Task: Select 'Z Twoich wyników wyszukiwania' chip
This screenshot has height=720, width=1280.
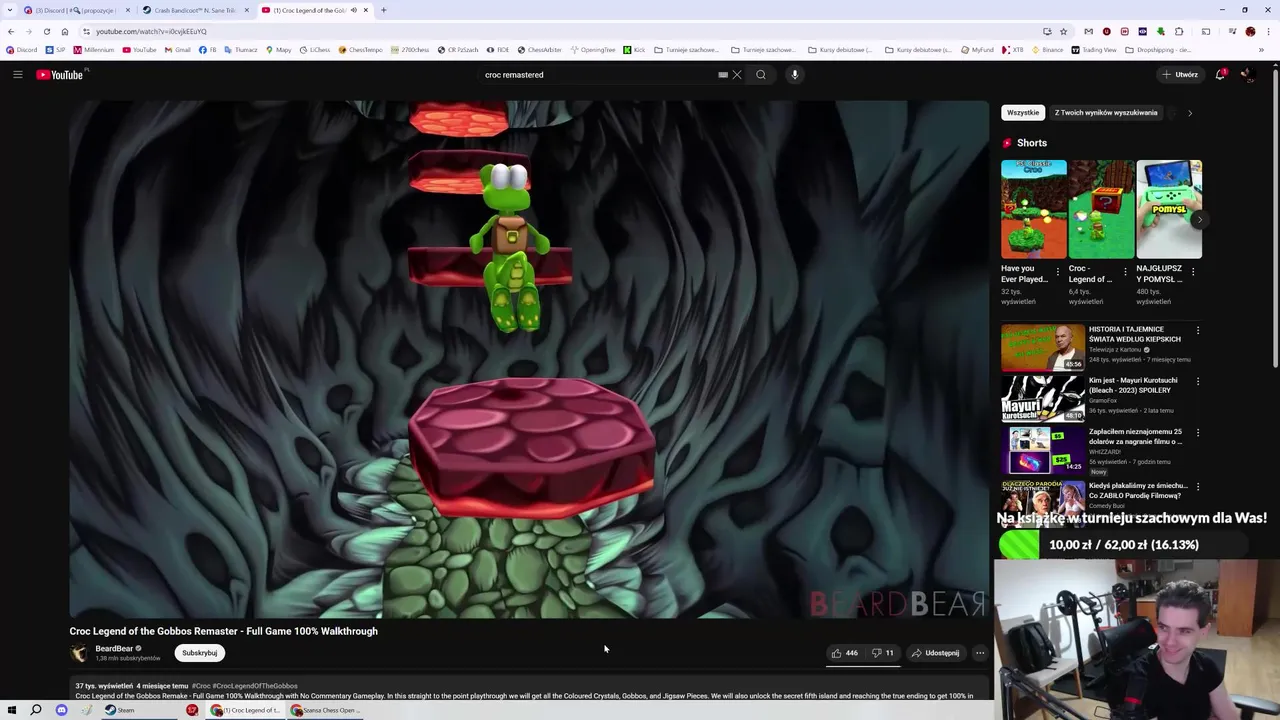Action: [1106, 112]
